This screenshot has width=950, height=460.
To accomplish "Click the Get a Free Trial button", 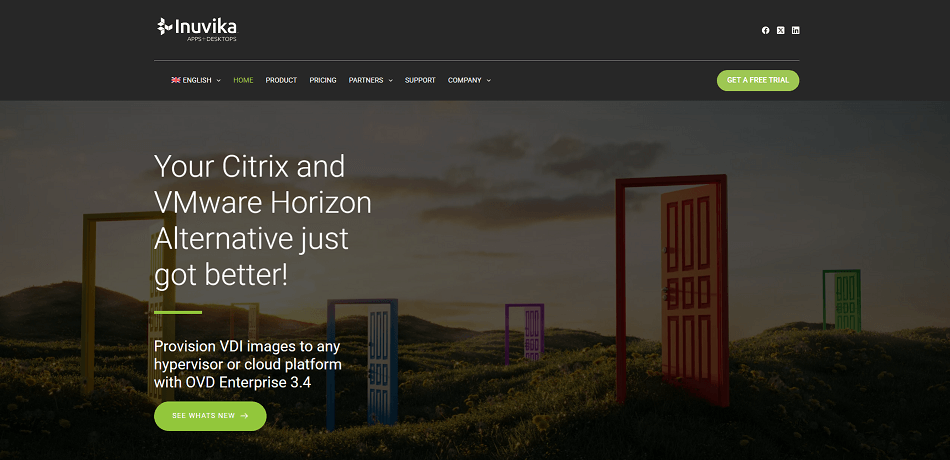I will pos(758,81).
